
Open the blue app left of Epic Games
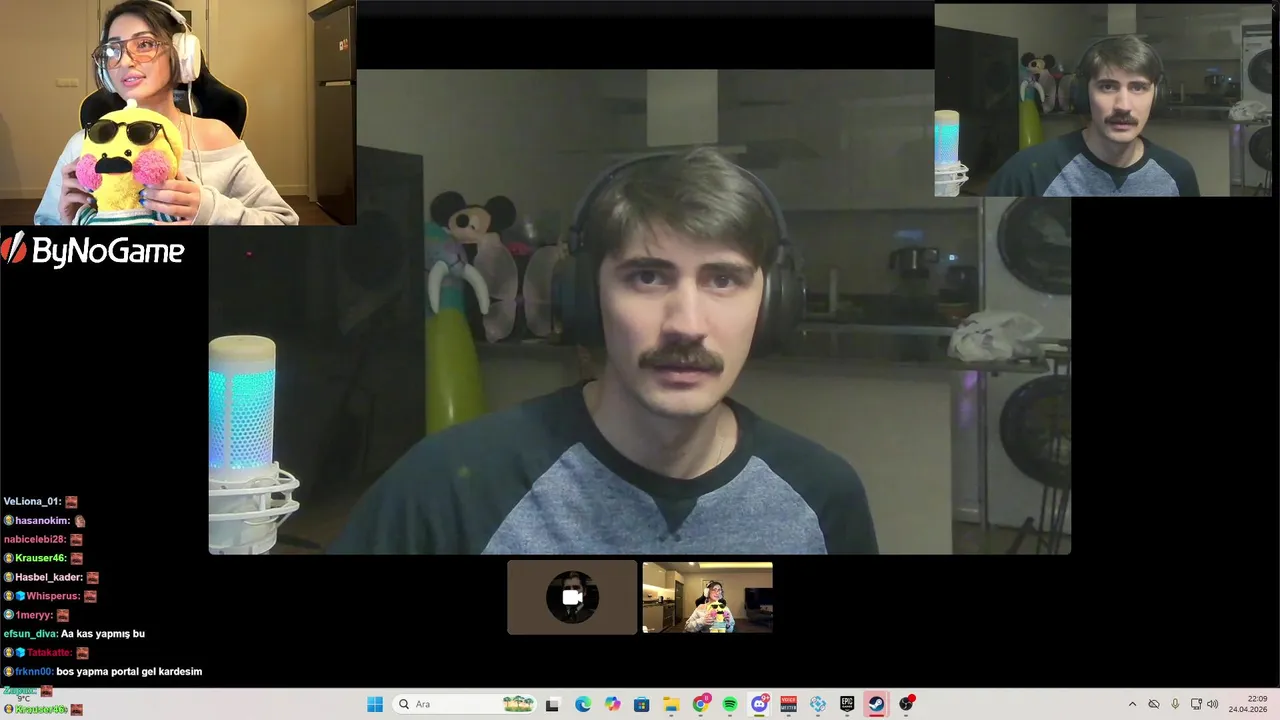[818, 704]
